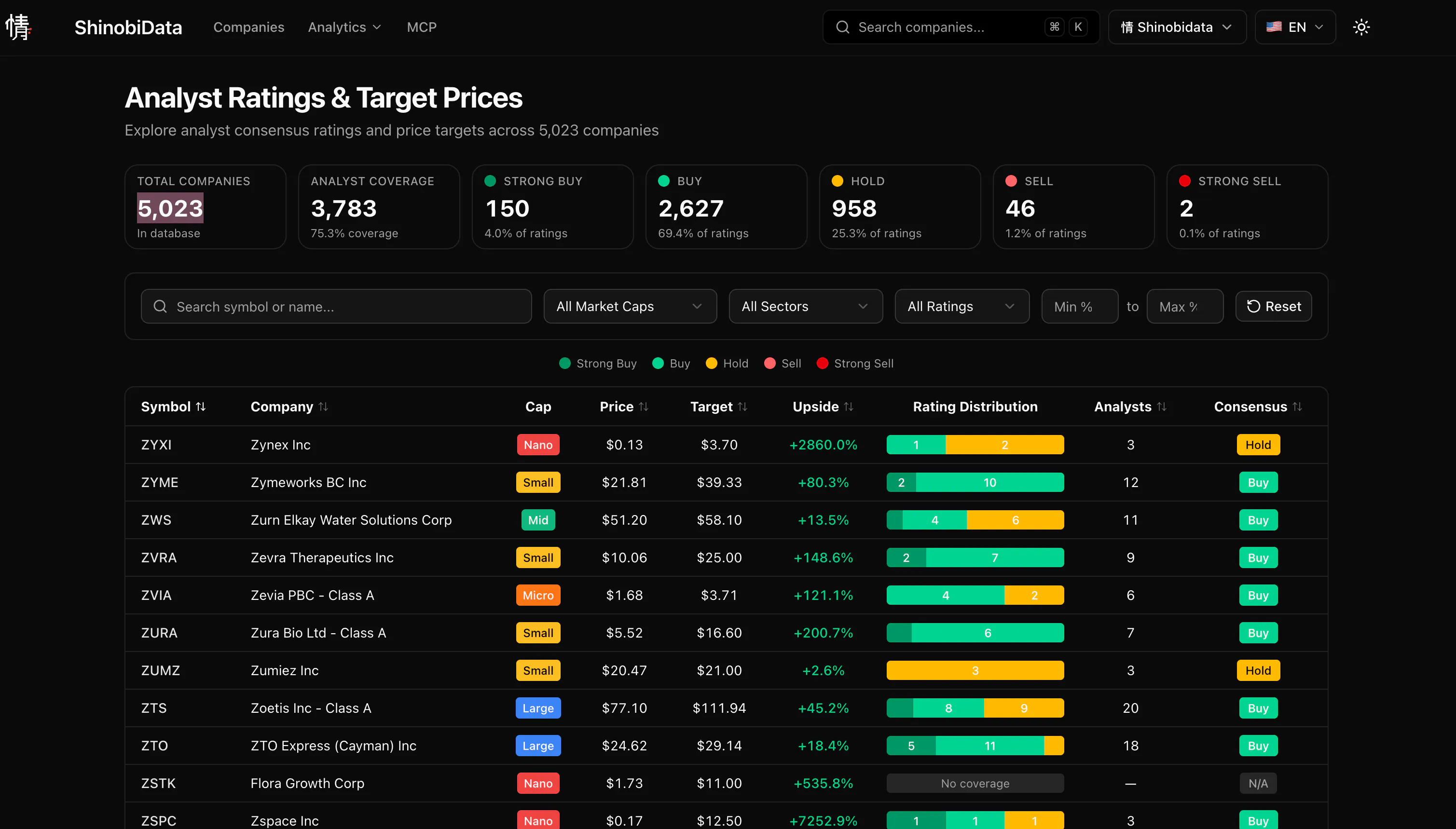The width and height of the screenshot is (1456, 829).
Task: Click the Micro cap badge for ZVIA
Action: 537,595
